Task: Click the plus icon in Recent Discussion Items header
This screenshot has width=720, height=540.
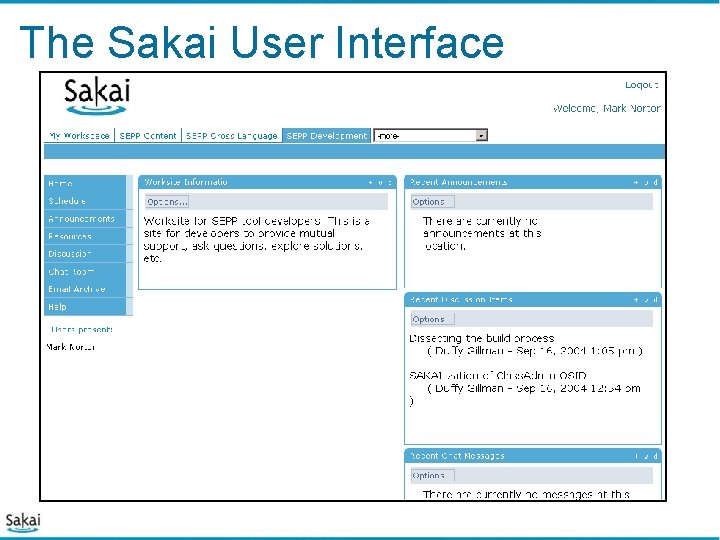Action: [x=636, y=300]
